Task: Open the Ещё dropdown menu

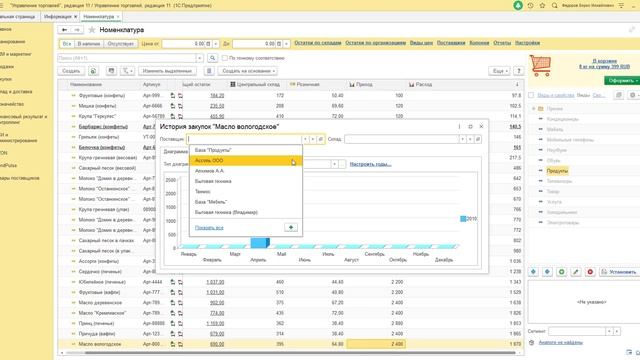Action: 499,71
